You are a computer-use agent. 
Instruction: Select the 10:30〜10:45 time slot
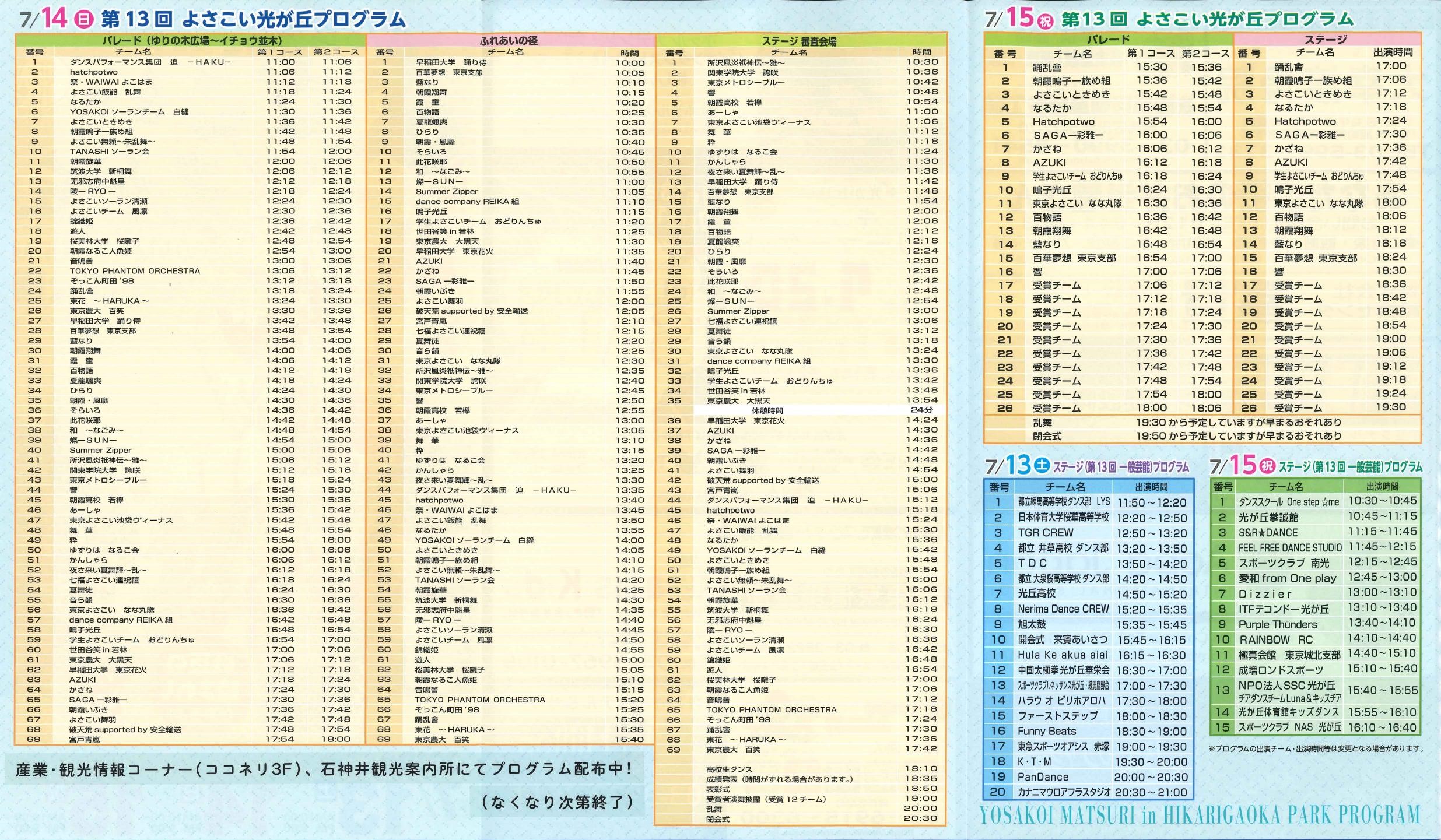coord(1382,501)
